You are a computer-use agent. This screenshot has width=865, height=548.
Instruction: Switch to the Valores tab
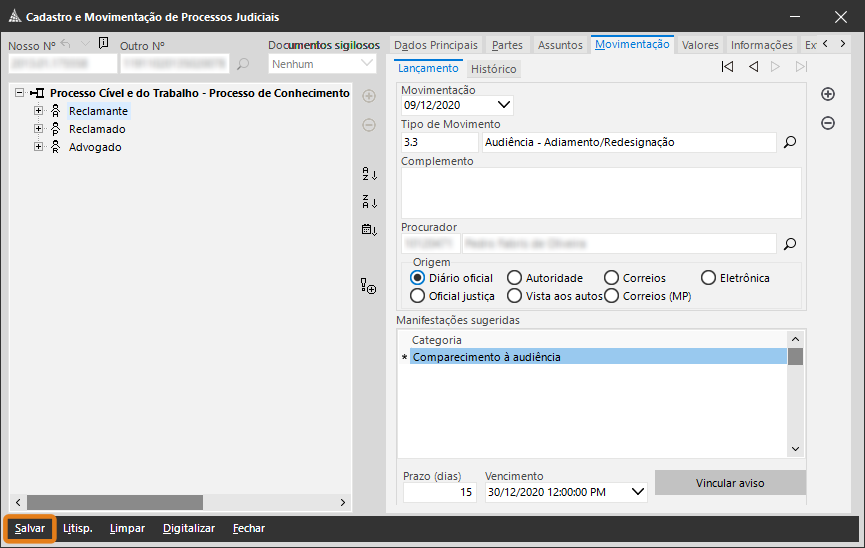(700, 45)
